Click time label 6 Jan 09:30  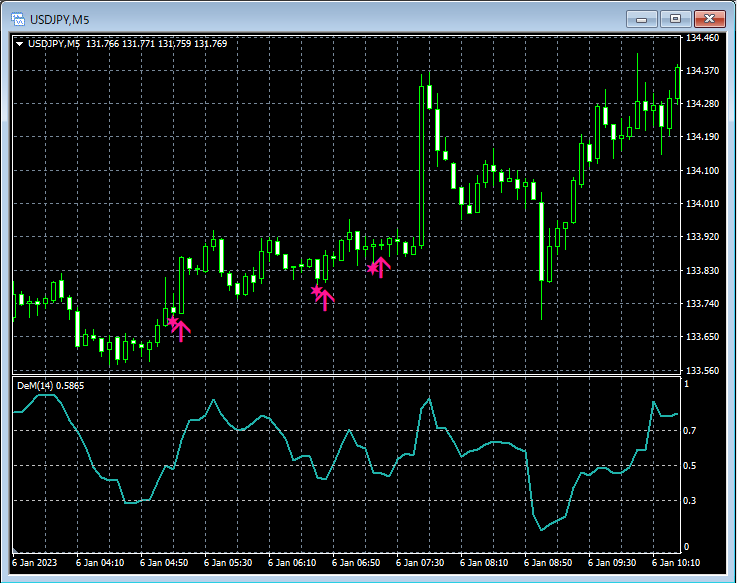[612, 563]
